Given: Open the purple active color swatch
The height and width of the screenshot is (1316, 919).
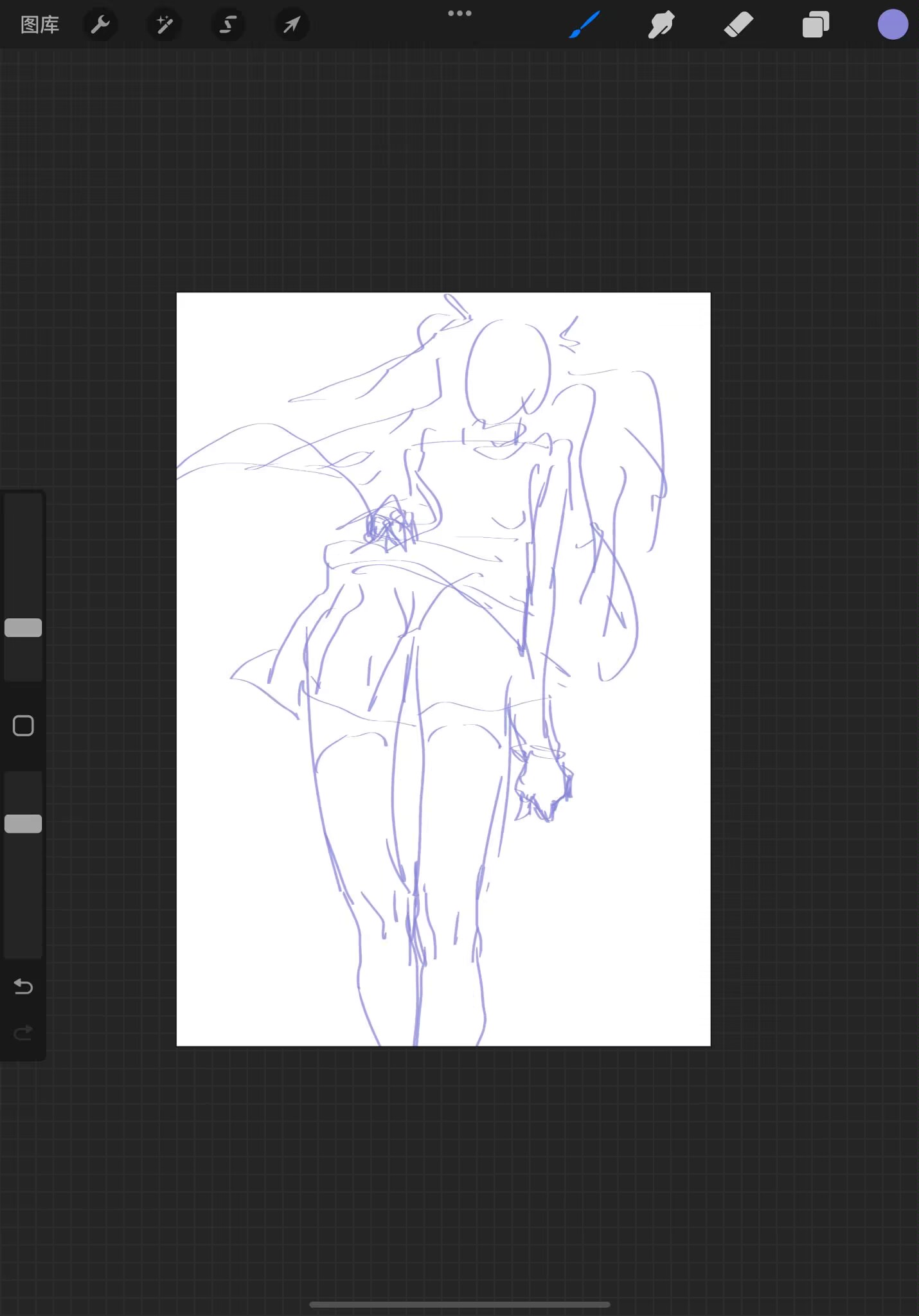Looking at the screenshot, I should (893, 25).
